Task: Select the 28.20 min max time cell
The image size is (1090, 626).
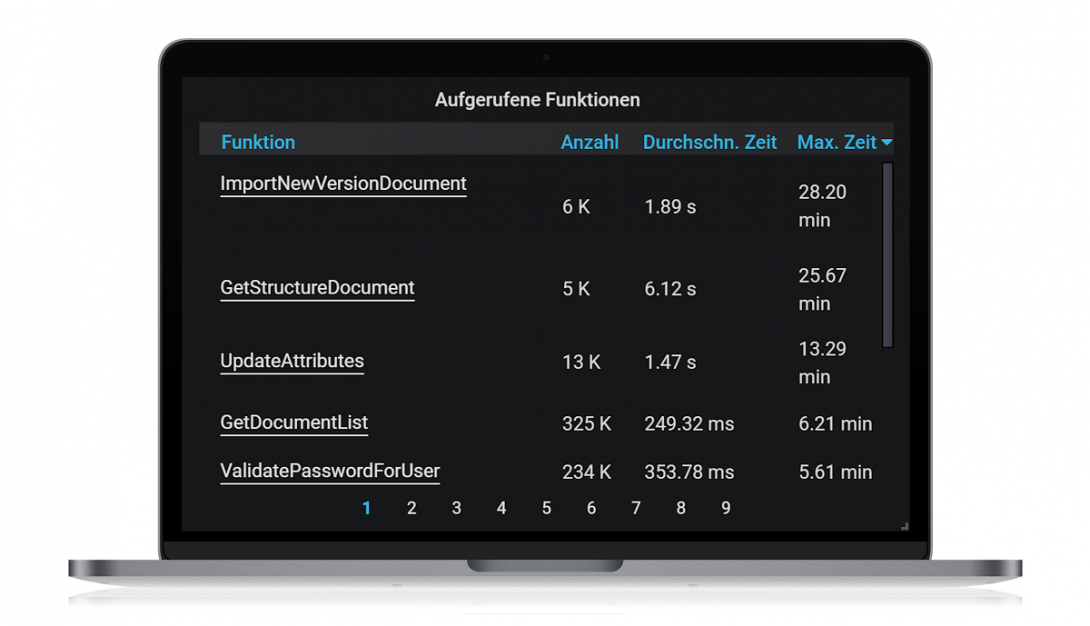Action: coord(822,206)
